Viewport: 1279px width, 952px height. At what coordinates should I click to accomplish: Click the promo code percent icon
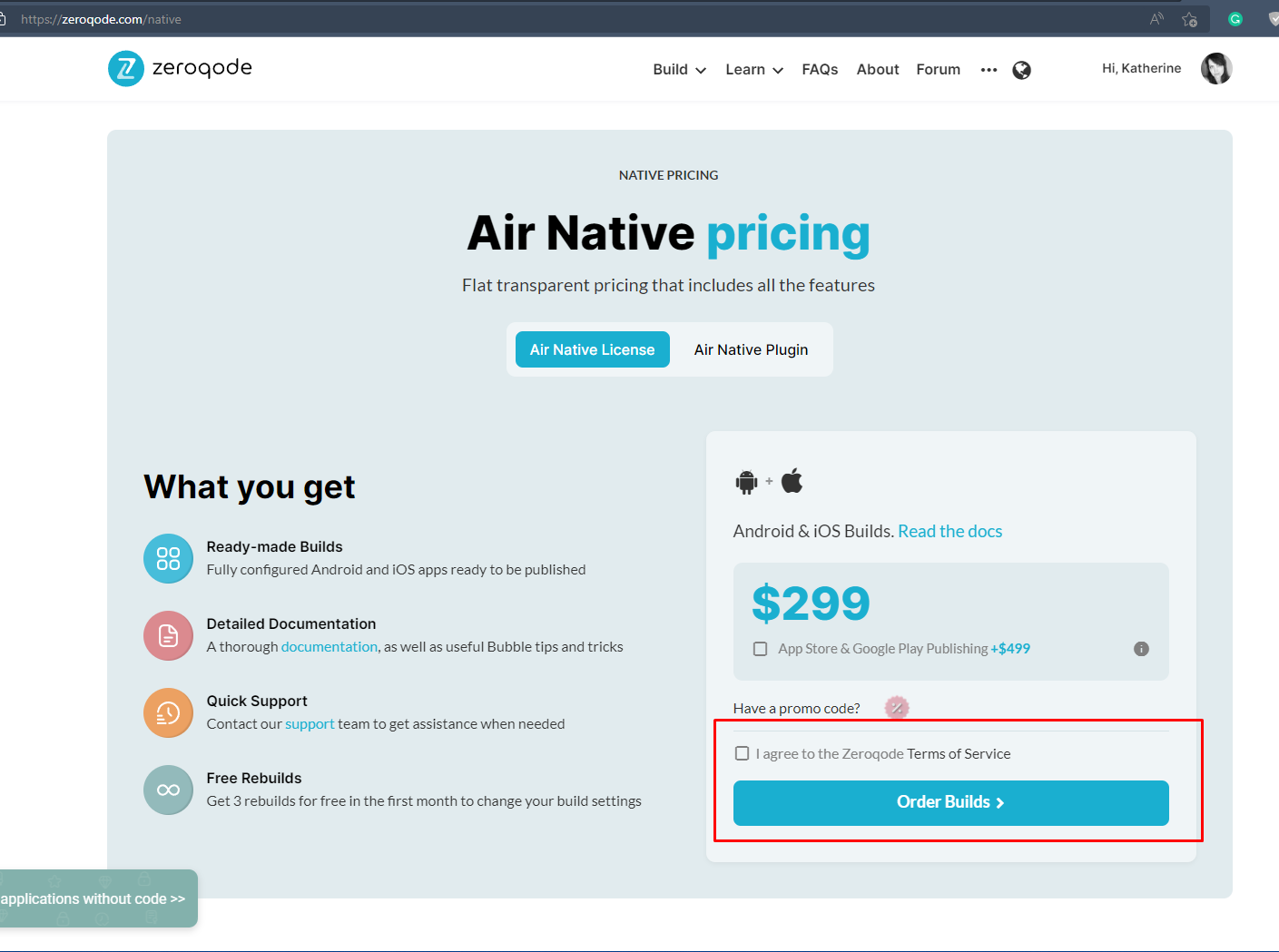[897, 708]
